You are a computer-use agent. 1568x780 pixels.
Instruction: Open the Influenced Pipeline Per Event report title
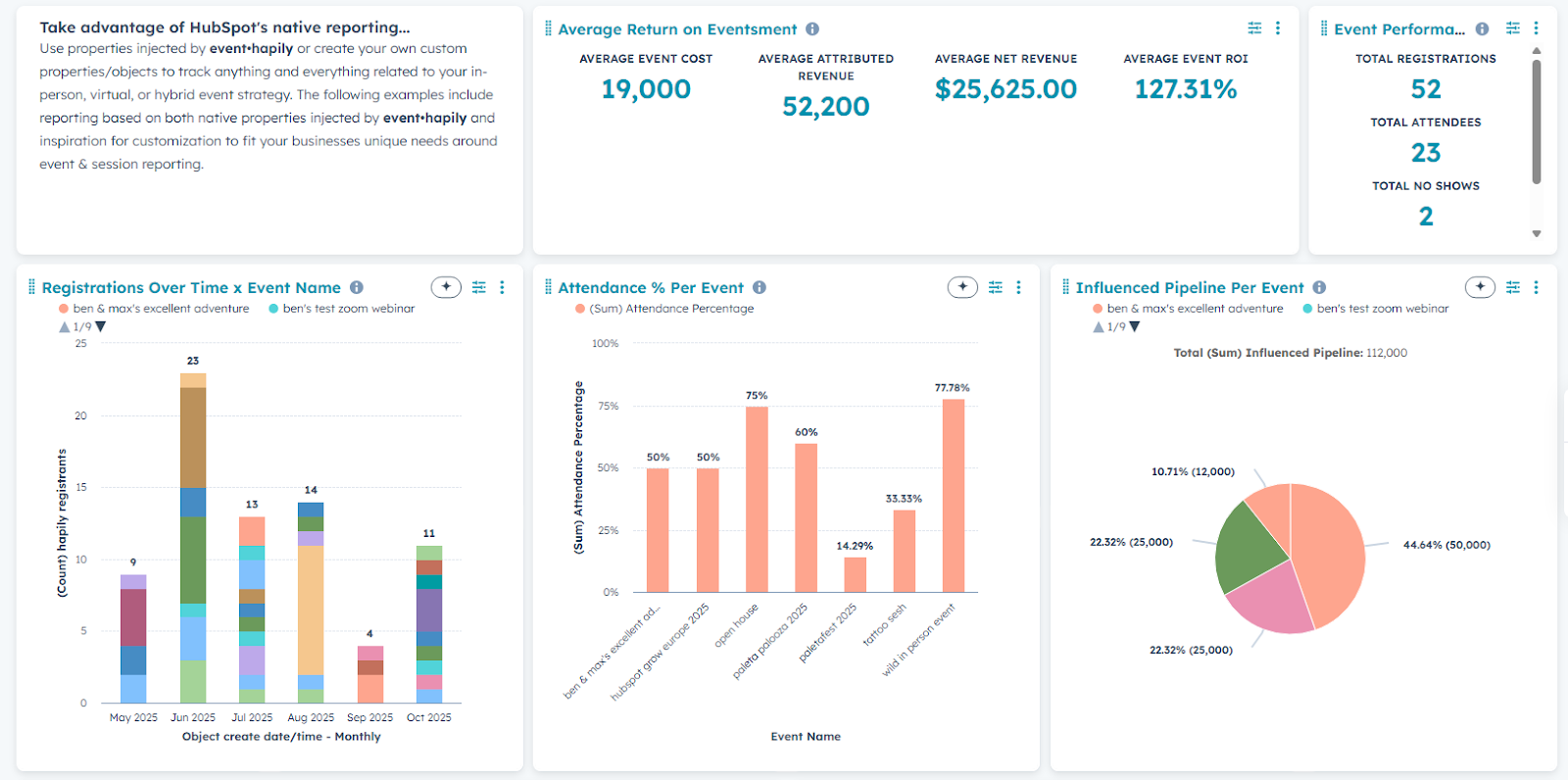[x=1190, y=287]
